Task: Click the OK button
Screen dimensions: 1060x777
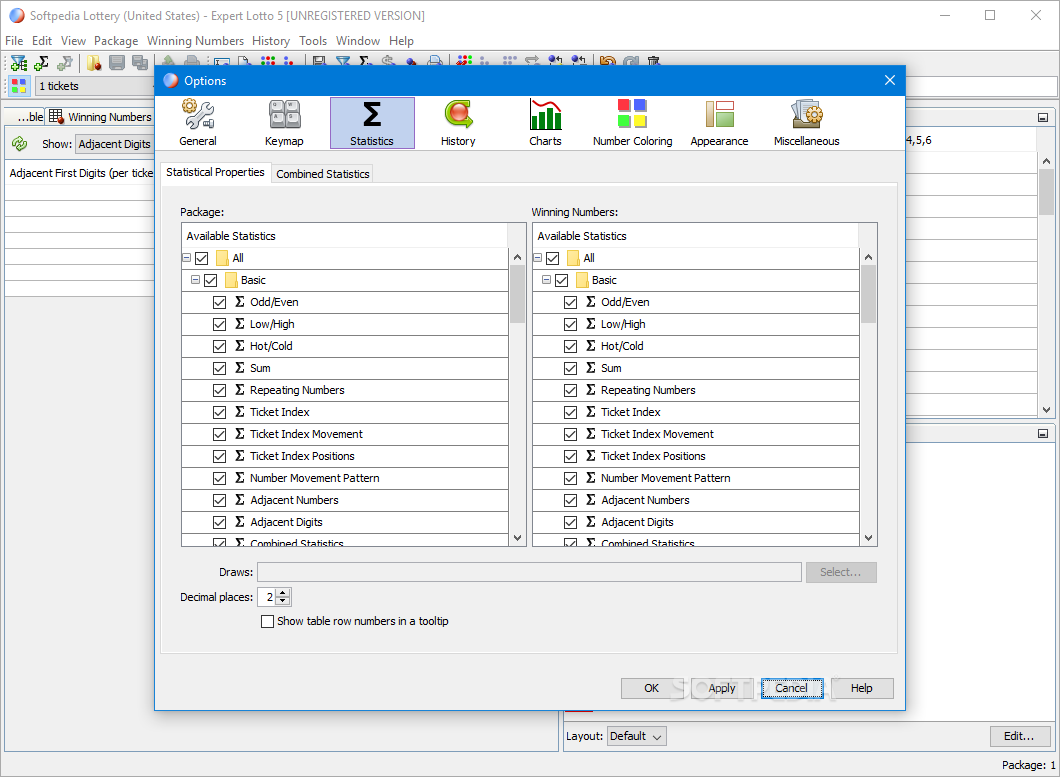Action: (x=652, y=688)
